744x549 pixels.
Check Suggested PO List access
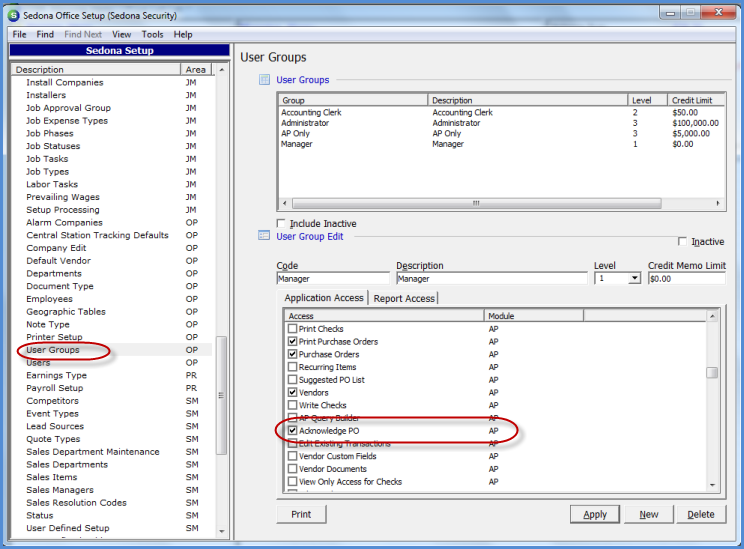pyautogui.click(x=293, y=380)
